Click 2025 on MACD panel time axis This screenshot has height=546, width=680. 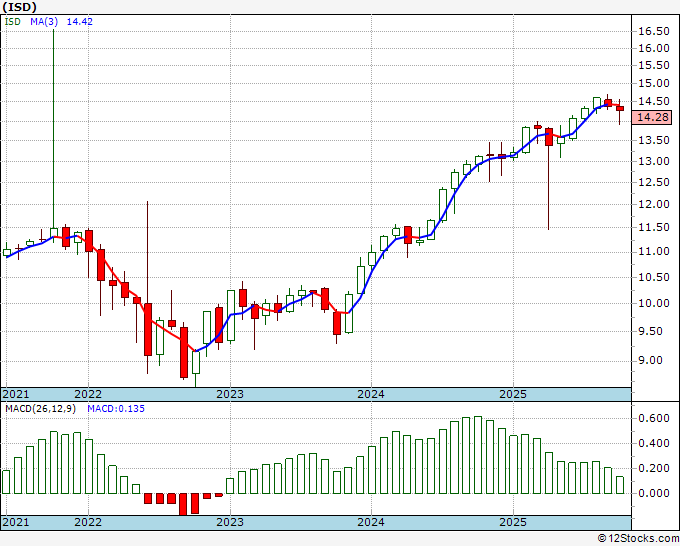coord(513,522)
